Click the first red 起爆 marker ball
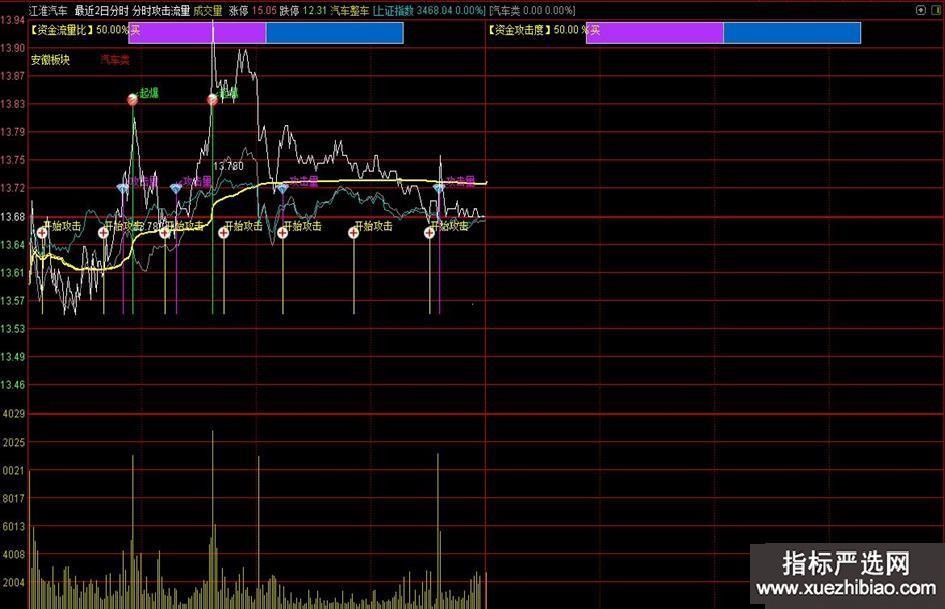The height and width of the screenshot is (609, 945). coord(132,99)
